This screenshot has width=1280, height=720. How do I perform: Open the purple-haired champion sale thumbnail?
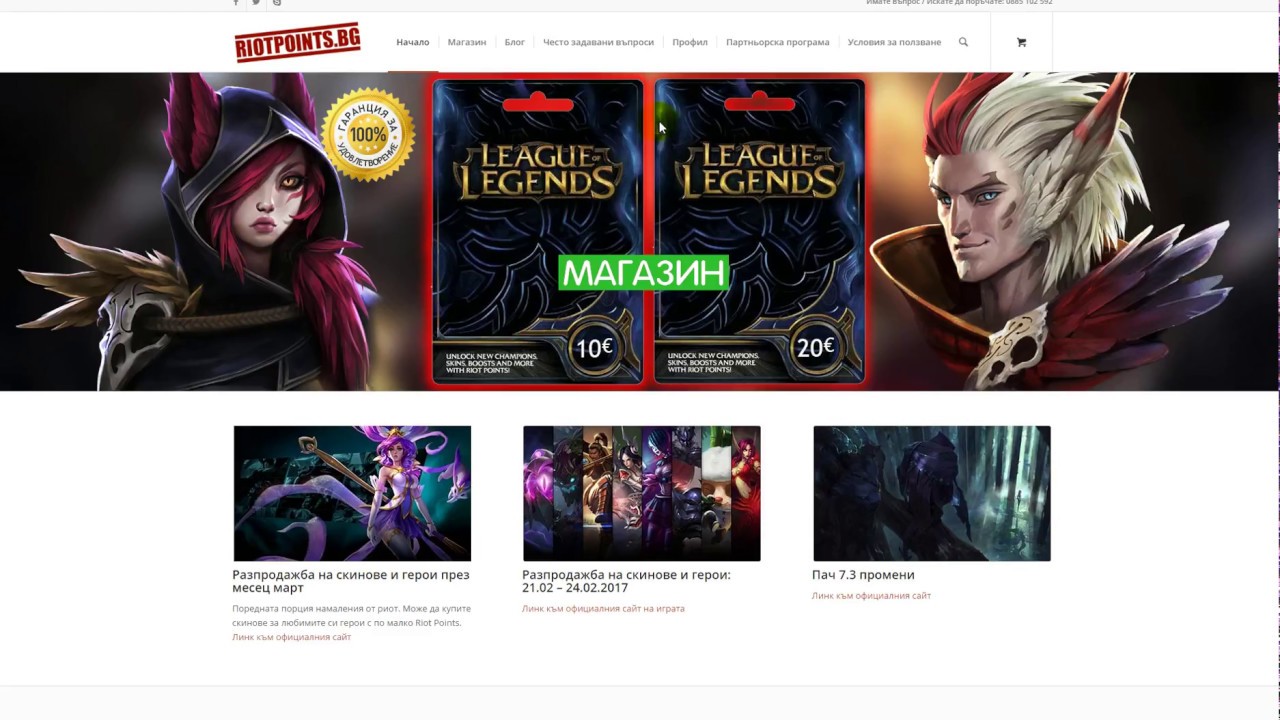tap(352, 493)
